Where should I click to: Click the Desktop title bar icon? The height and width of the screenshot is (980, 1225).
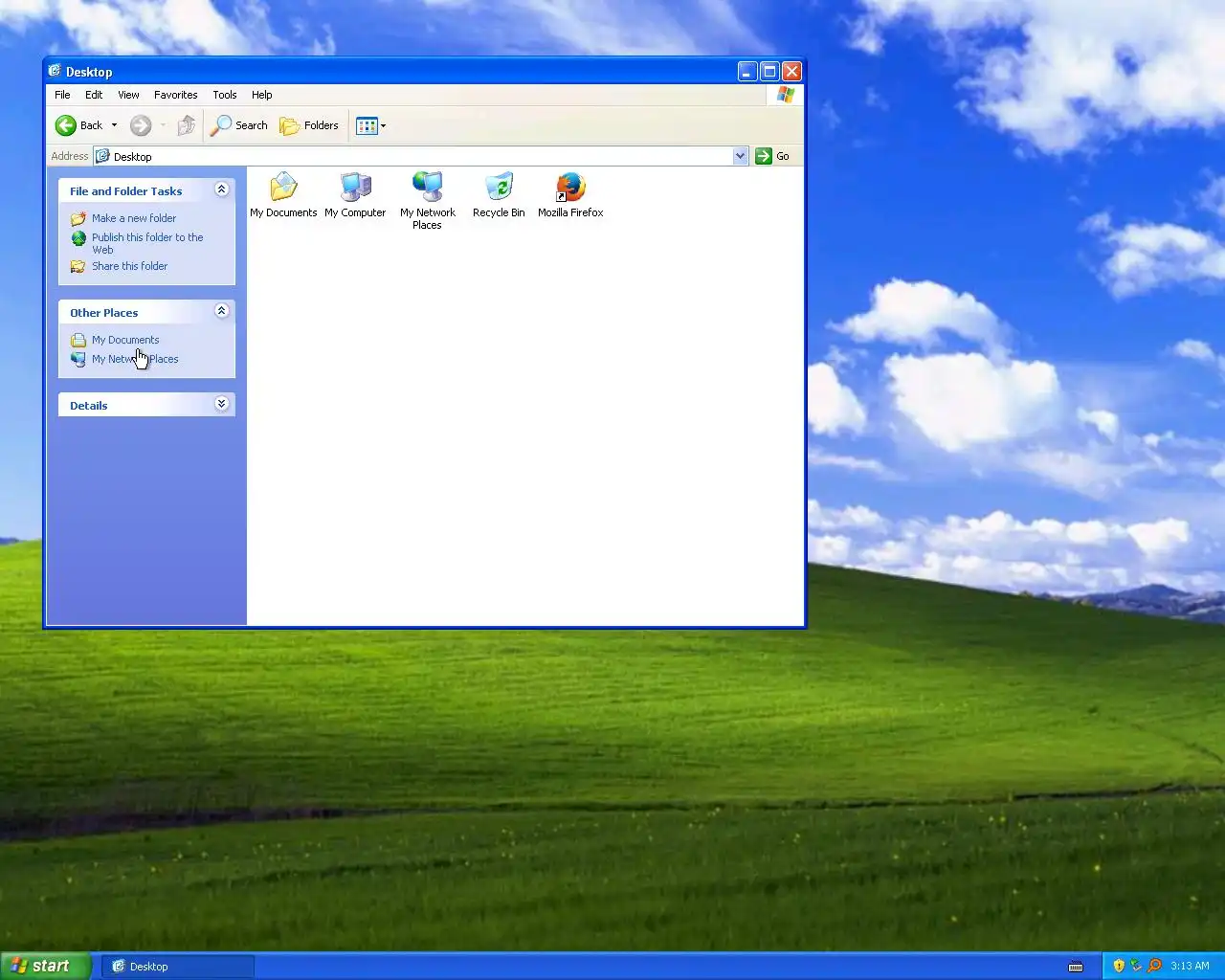pos(55,71)
